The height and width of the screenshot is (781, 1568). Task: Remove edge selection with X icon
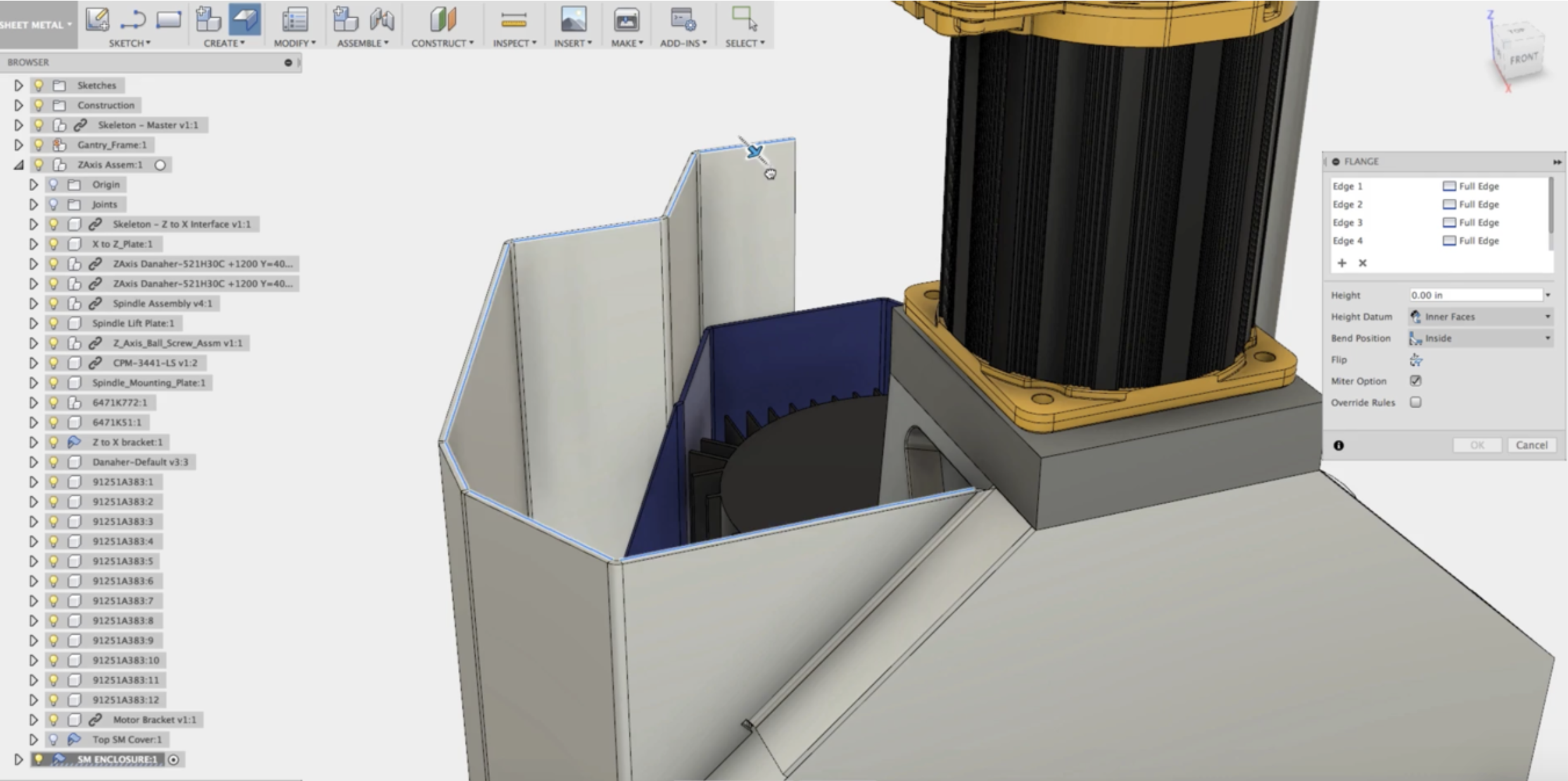1363,263
